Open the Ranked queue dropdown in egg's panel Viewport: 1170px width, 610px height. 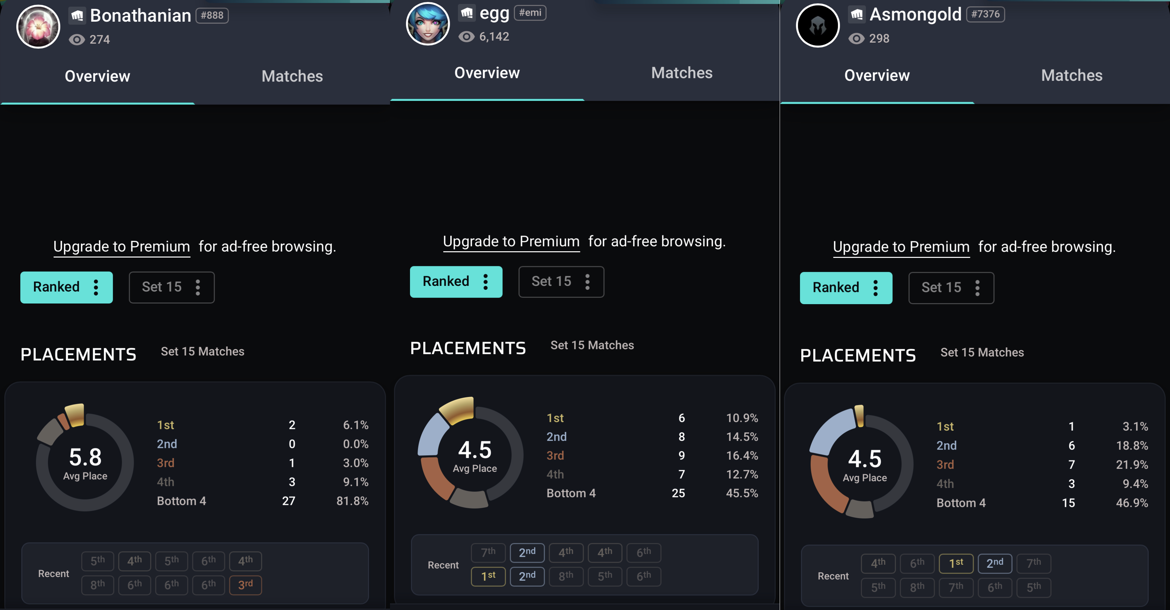pyautogui.click(x=456, y=282)
